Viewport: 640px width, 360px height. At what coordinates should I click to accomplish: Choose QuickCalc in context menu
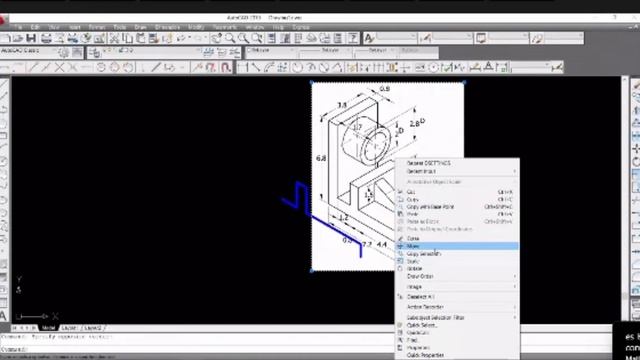[457, 333]
